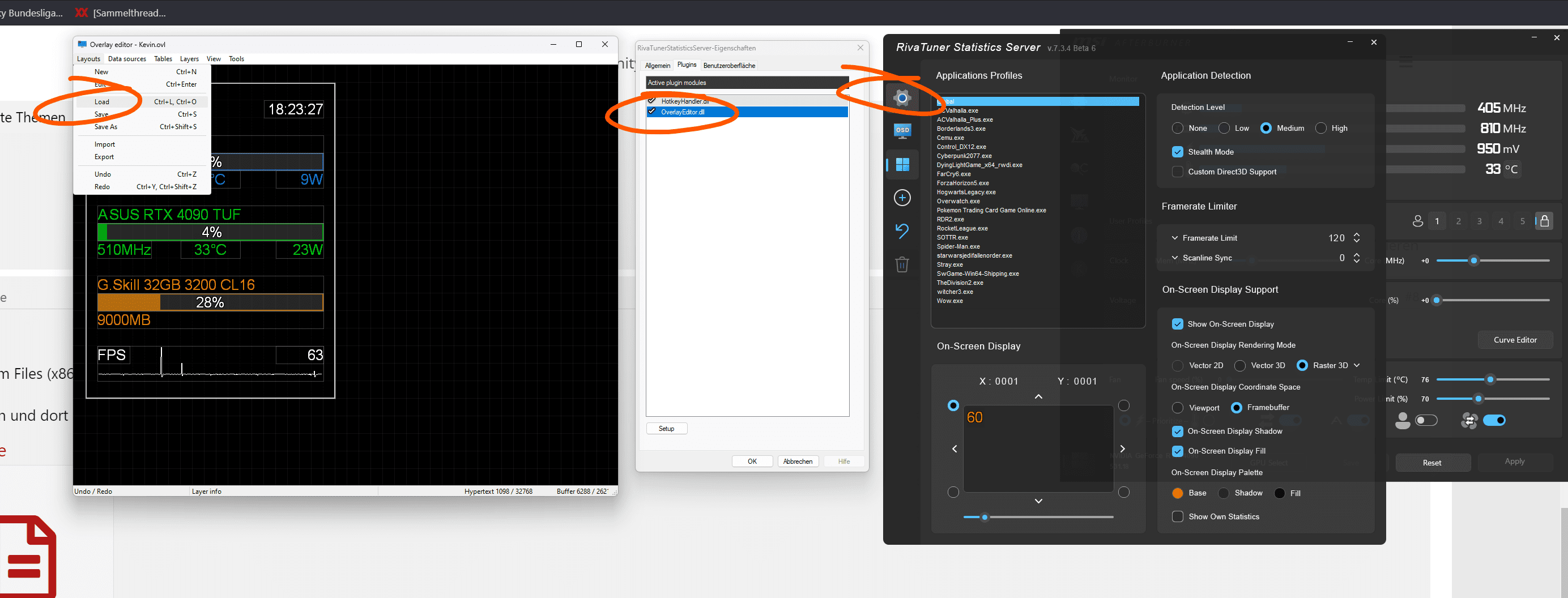Image resolution: width=1568 pixels, height=598 pixels.
Task: Click the red document file icon on webpage
Action: (28, 557)
